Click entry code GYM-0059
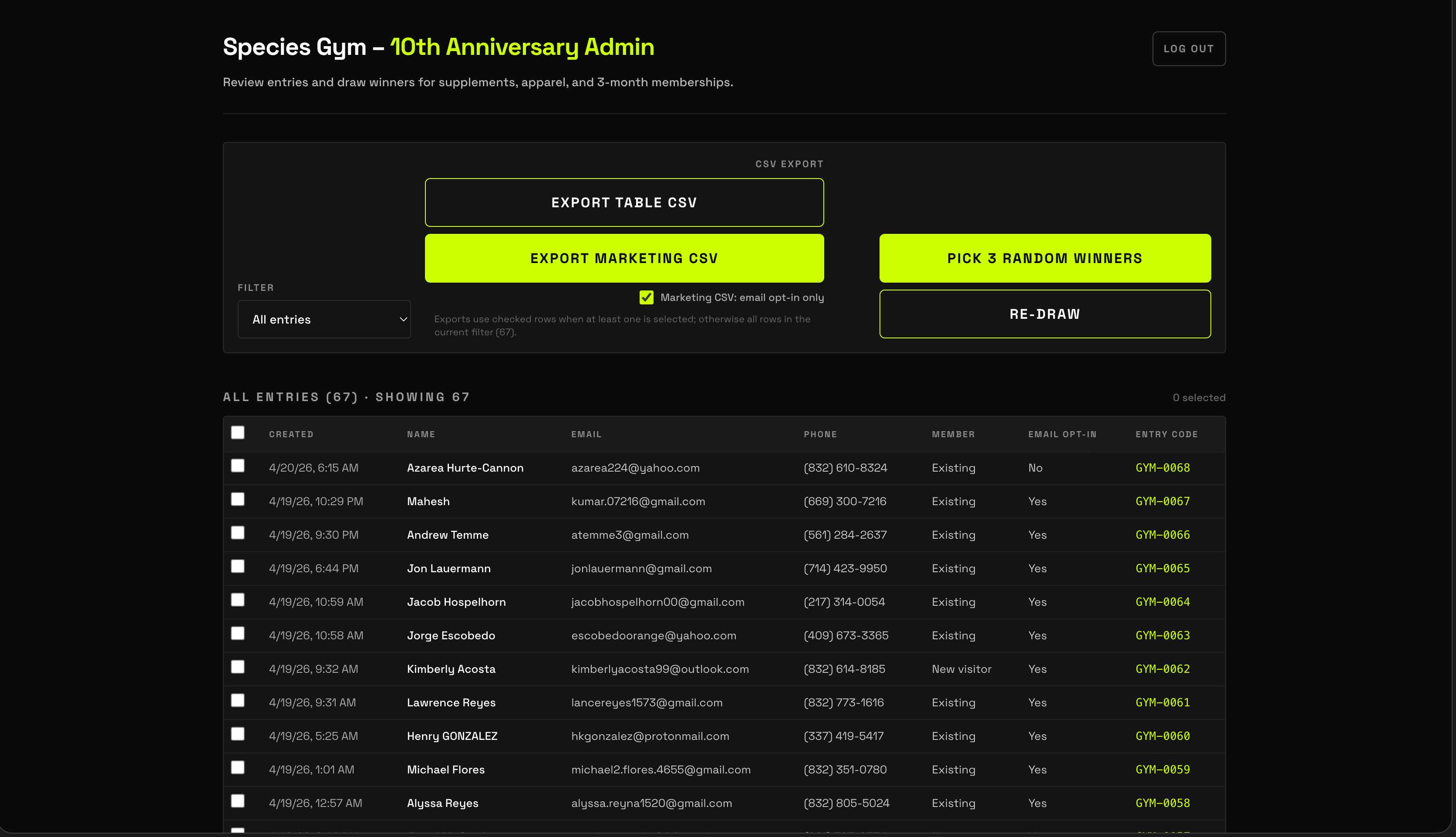 [1163, 770]
